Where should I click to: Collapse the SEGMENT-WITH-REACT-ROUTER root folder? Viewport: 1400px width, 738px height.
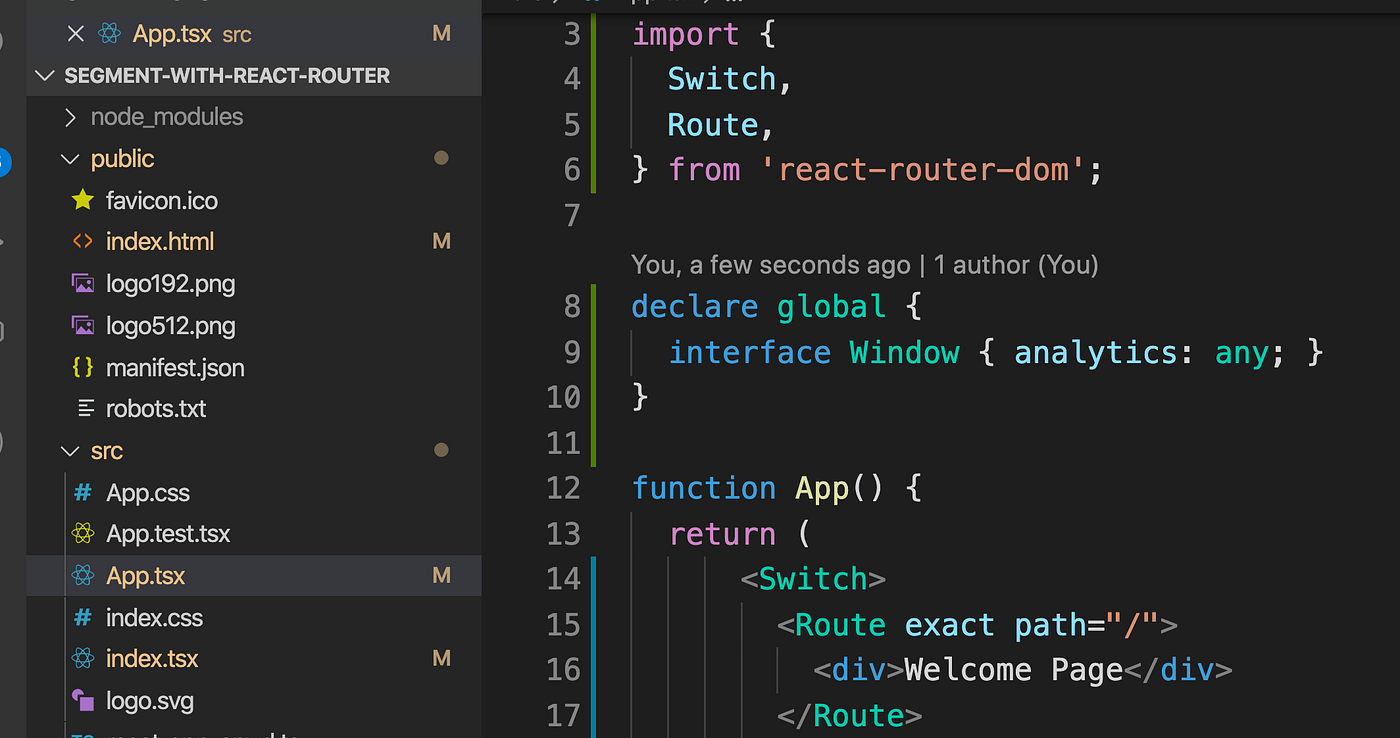click(45, 75)
